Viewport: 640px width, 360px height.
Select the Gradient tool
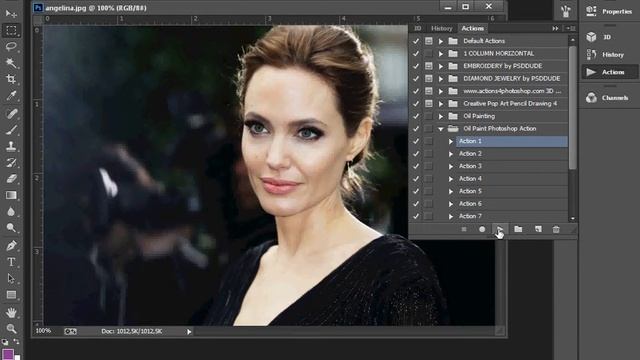(11, 195)
